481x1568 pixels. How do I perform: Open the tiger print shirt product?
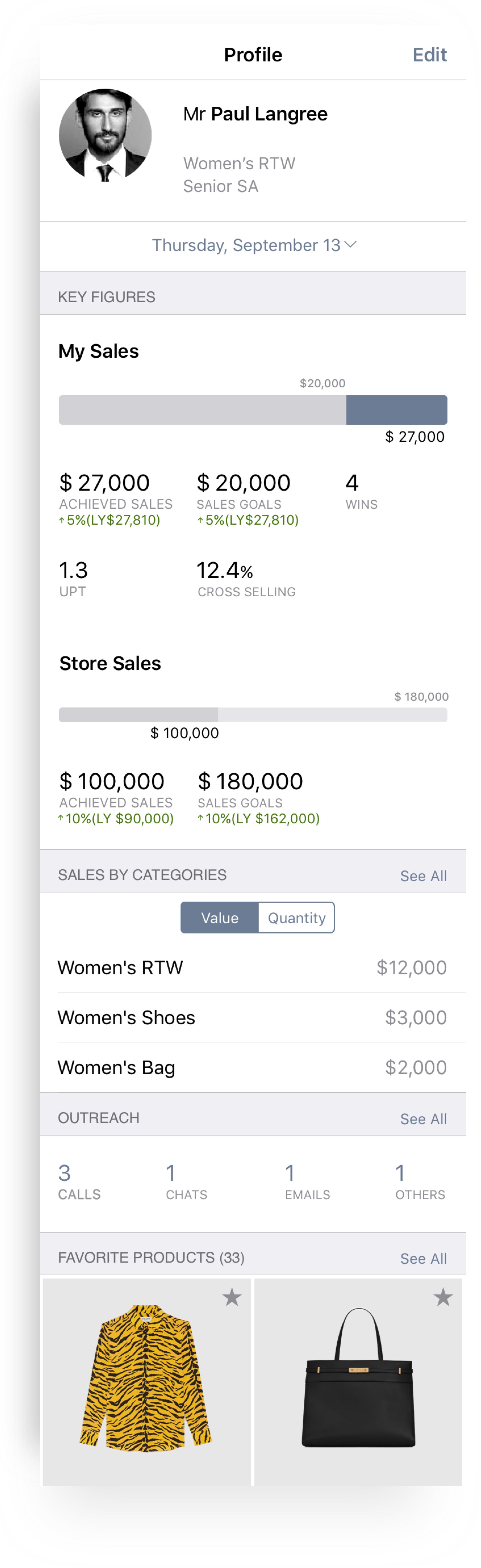coord(147,1382)
